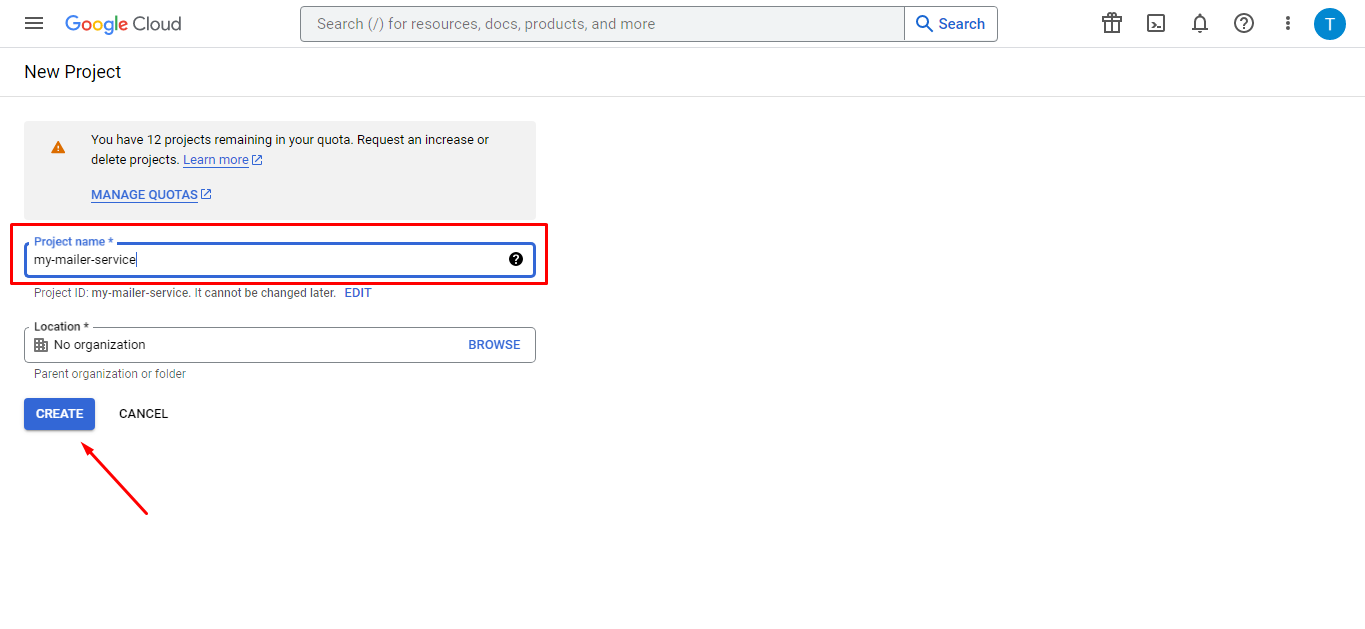This screenshot has width=1365, height=629.
Task: Open the navigation hamburger menu
Action: coord(33,23)
